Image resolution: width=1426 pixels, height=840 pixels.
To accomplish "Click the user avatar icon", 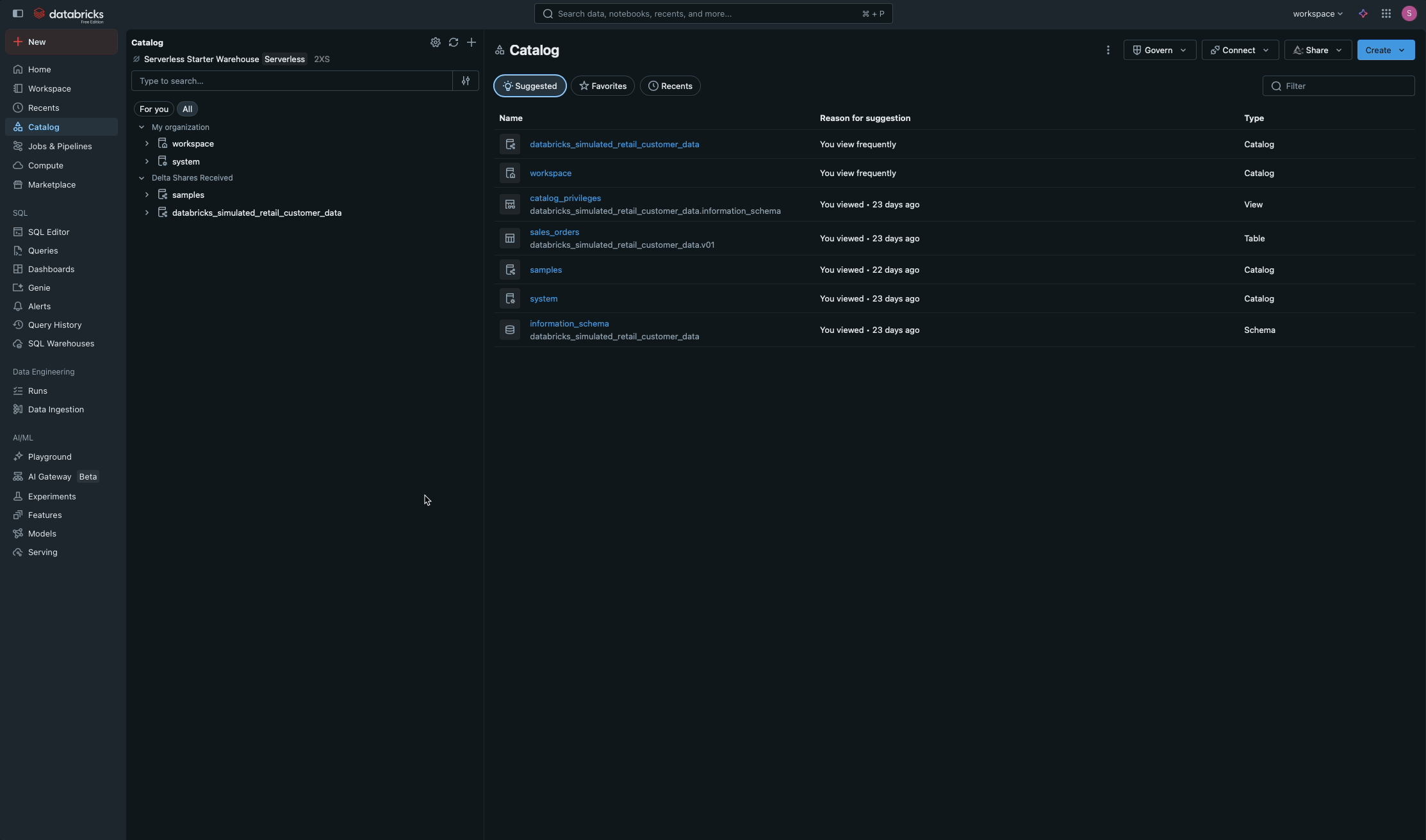I will click(x=1409, y=13).
